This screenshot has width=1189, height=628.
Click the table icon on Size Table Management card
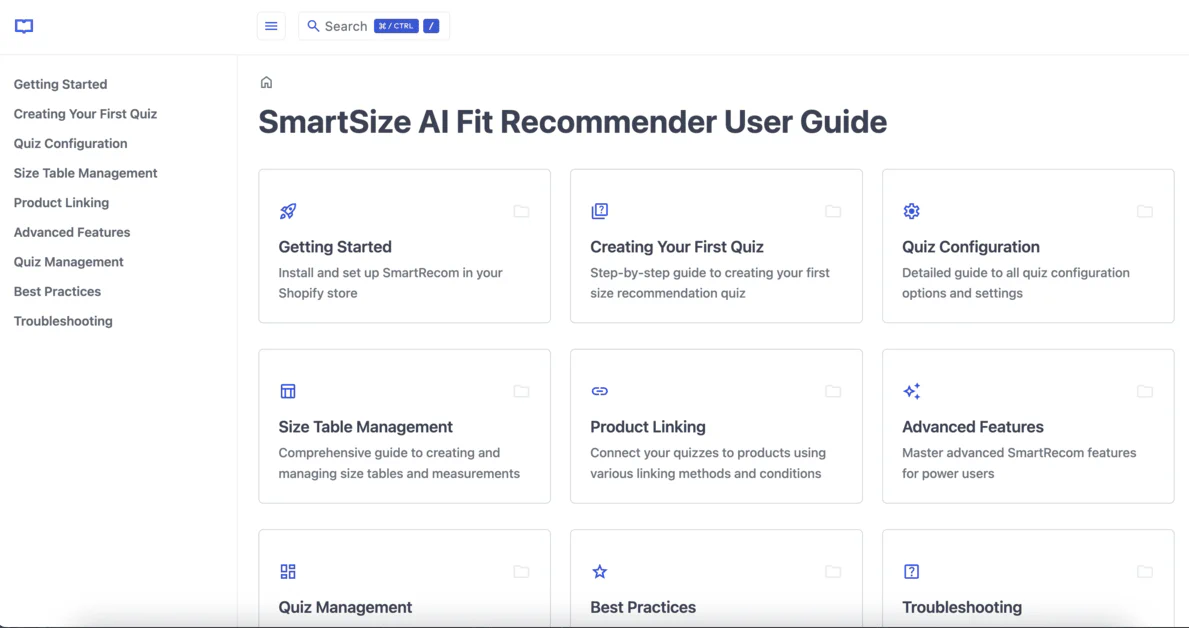click(x=288, y=391)
